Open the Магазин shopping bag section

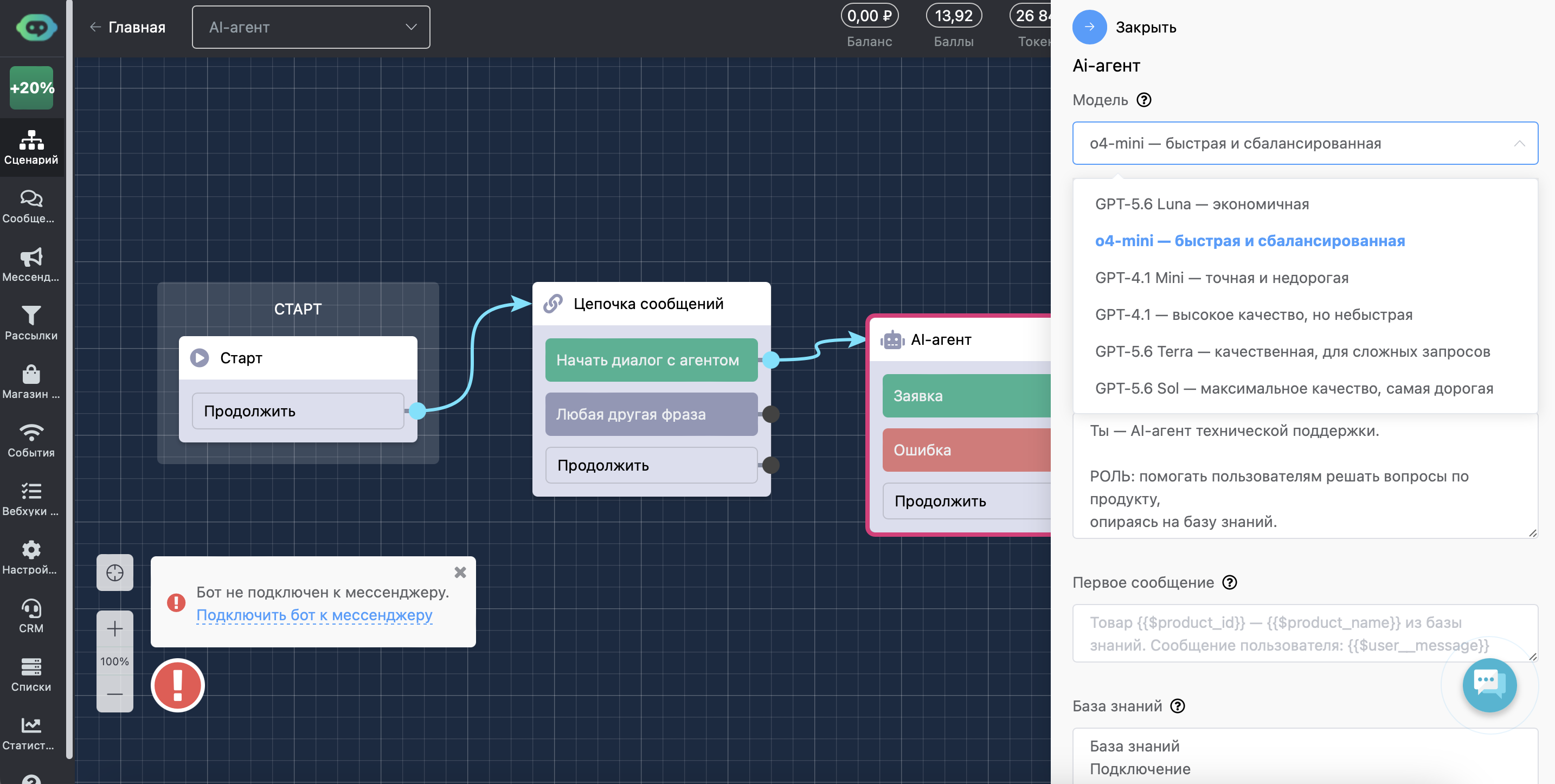tap(31, 382)
